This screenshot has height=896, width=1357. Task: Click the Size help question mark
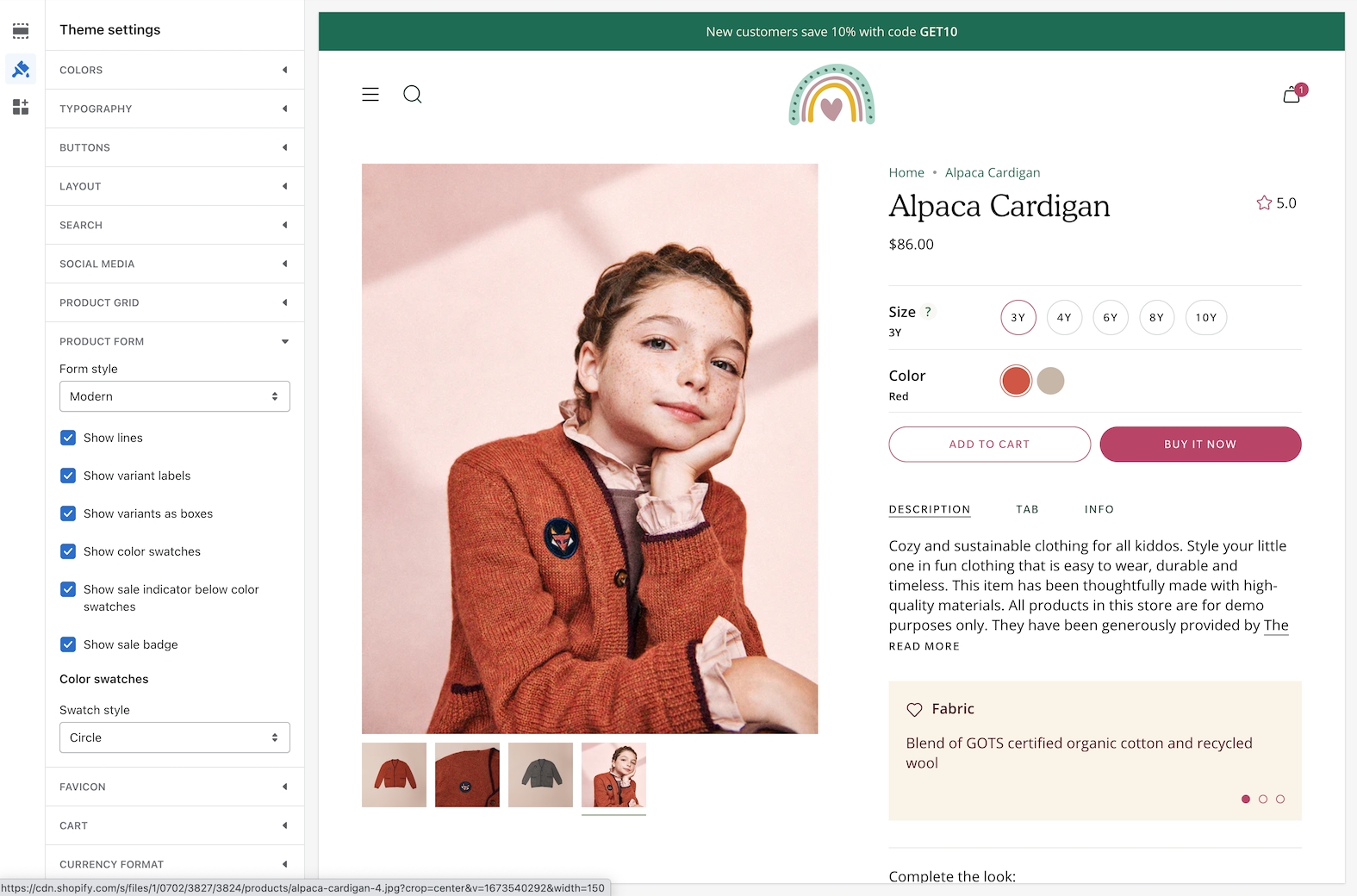pyautogui.click(x=928, y=312)
